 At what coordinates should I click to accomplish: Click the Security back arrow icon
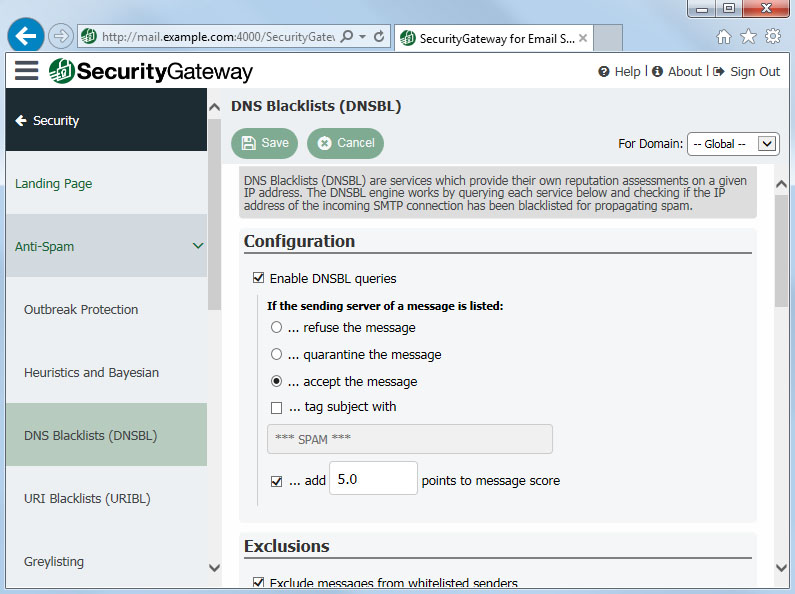(21, 121)
